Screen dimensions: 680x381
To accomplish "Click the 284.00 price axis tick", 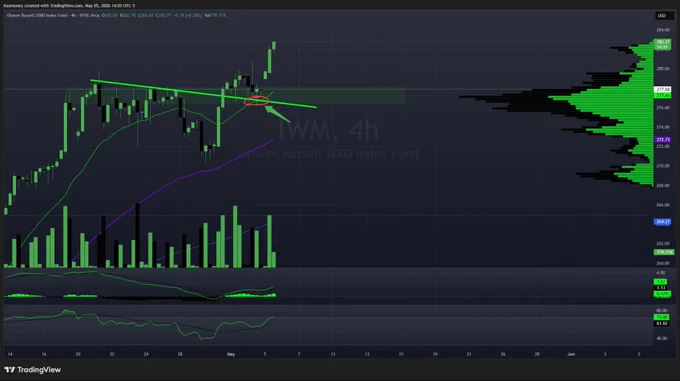I will 662,30.
